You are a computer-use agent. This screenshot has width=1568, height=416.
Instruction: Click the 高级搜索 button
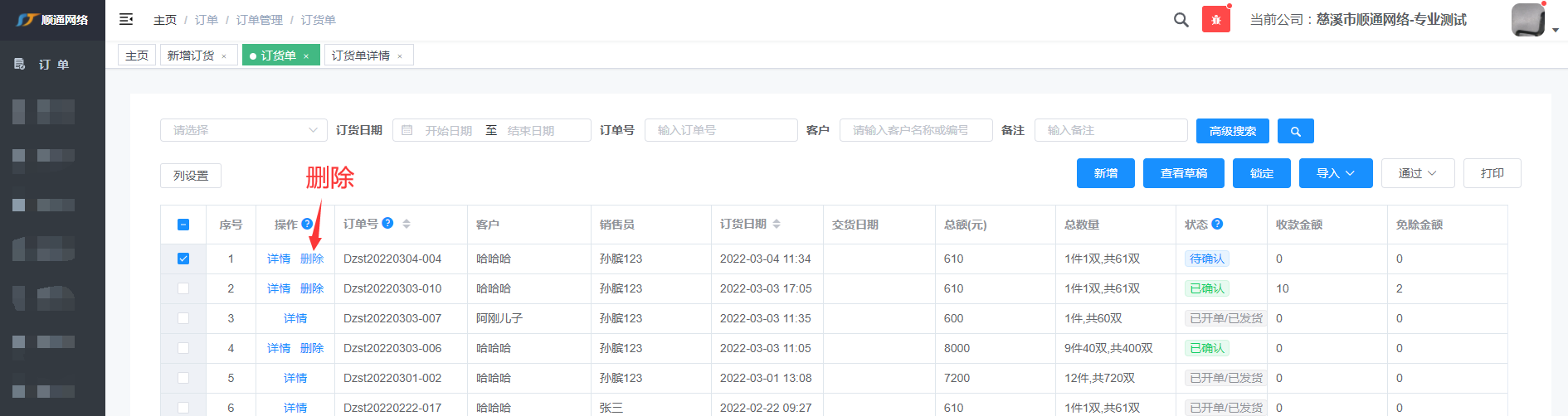[x=1232, y=131]
